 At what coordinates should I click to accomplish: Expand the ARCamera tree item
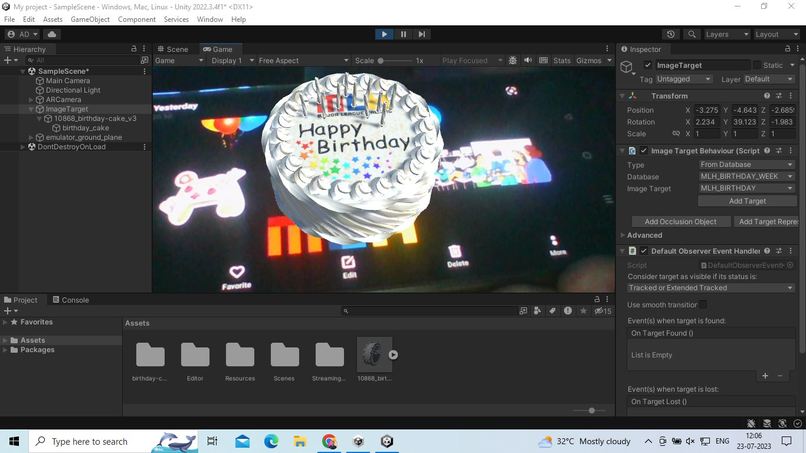(31, 100)
